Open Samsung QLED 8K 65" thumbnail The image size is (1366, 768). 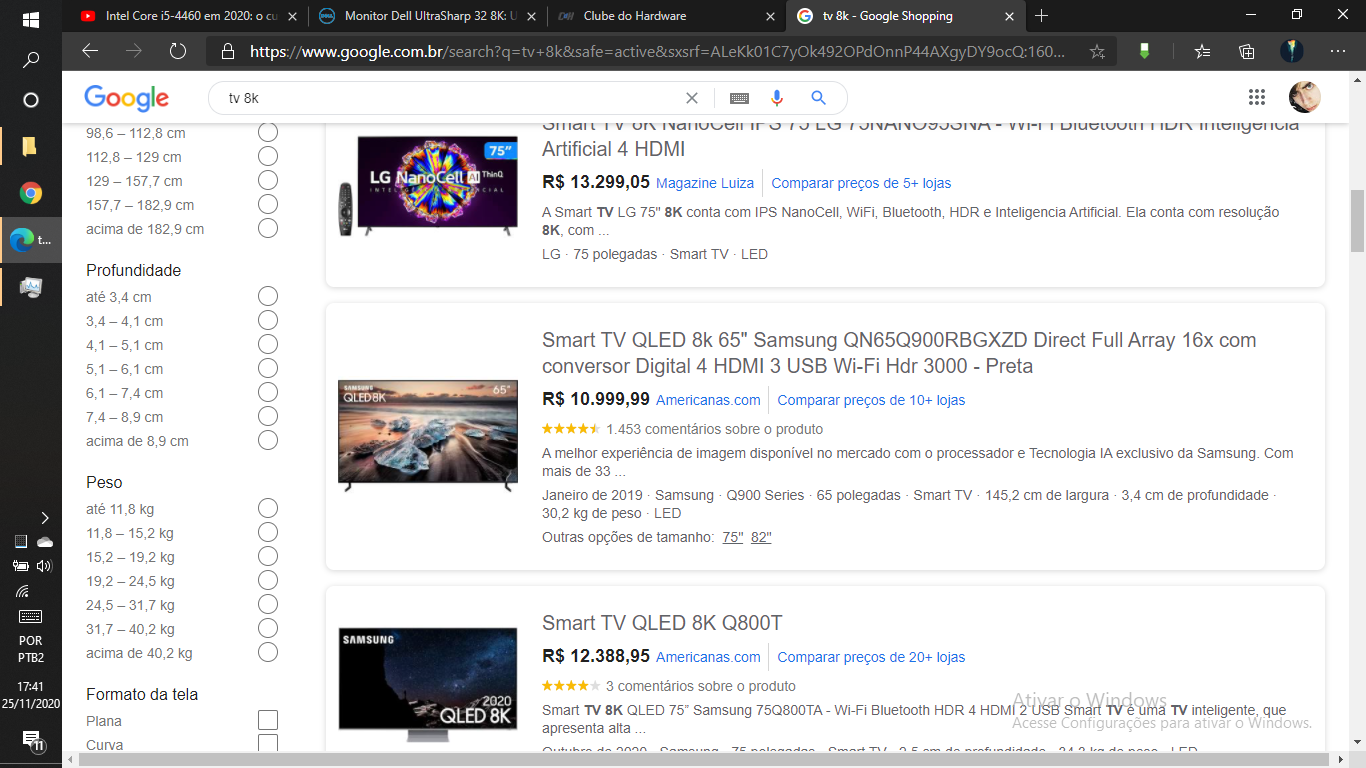click(x=428, y=437)
